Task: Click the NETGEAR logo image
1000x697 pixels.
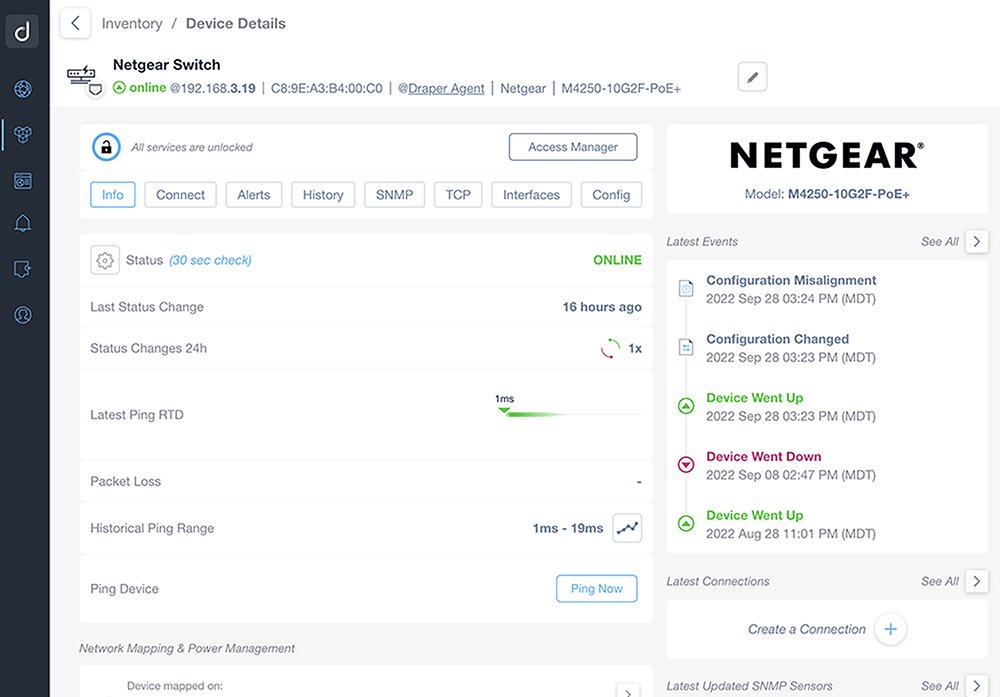Action: pyautogui.click(x=827, y=156)
